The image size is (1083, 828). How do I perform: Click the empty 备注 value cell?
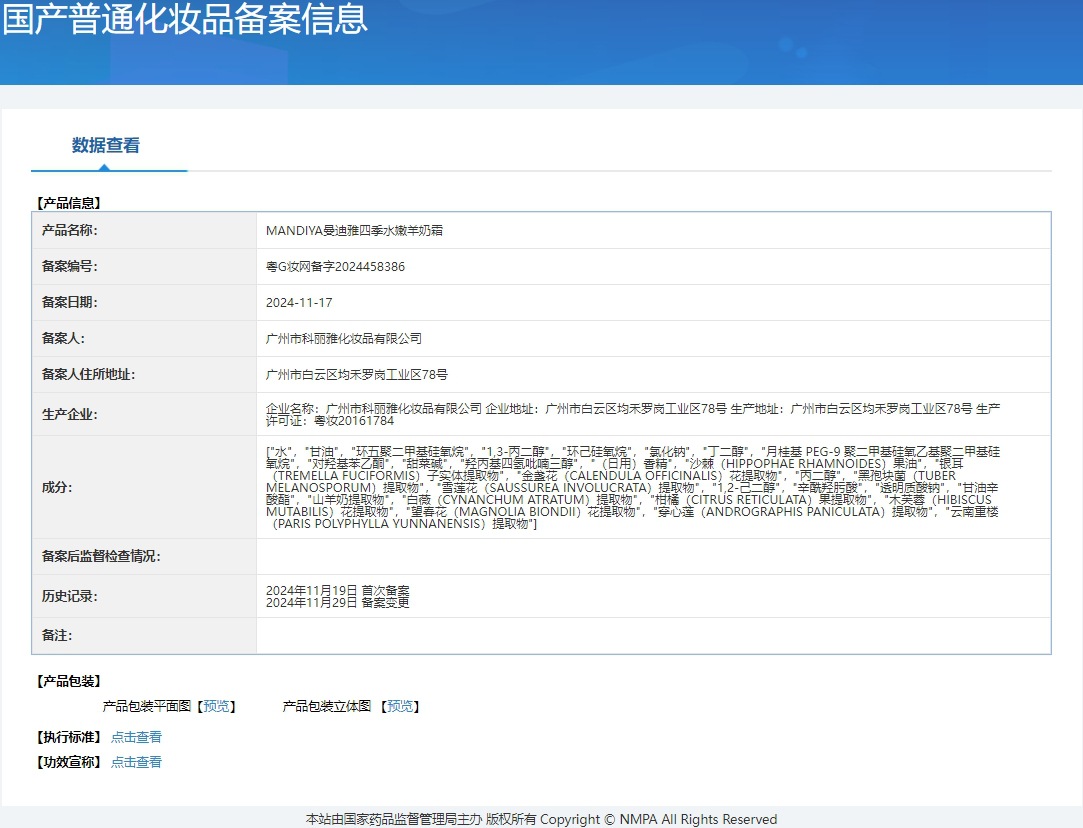tap(652, 636)
